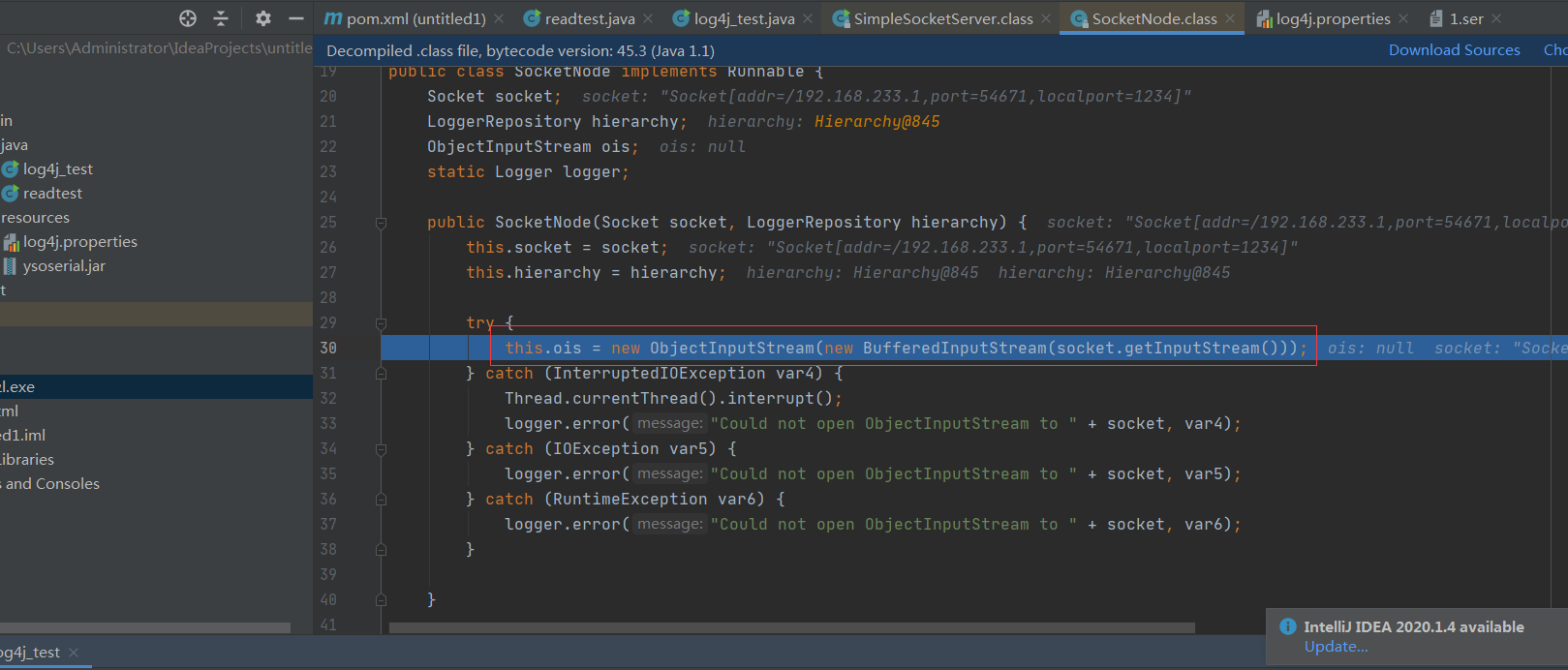1568x670 pixels.
Task: Close the 1.ser tab
Action: tap(1496, 18)
